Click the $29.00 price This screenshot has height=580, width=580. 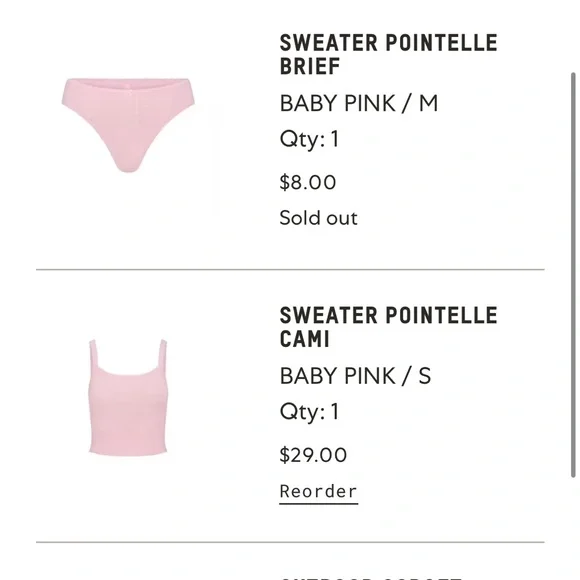[313, 455]
